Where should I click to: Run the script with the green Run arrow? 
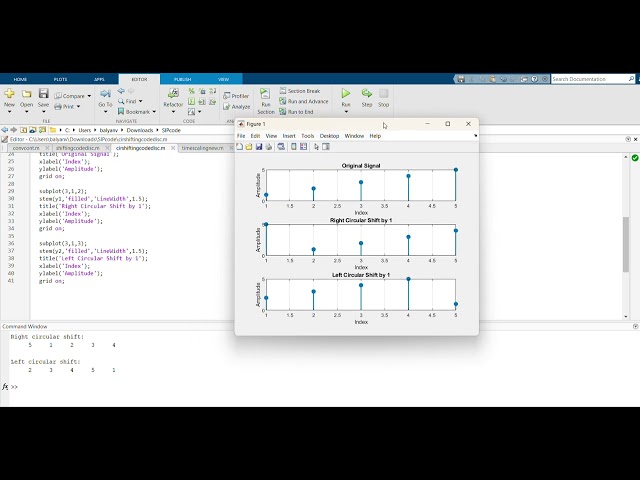[x=346, y=93]
